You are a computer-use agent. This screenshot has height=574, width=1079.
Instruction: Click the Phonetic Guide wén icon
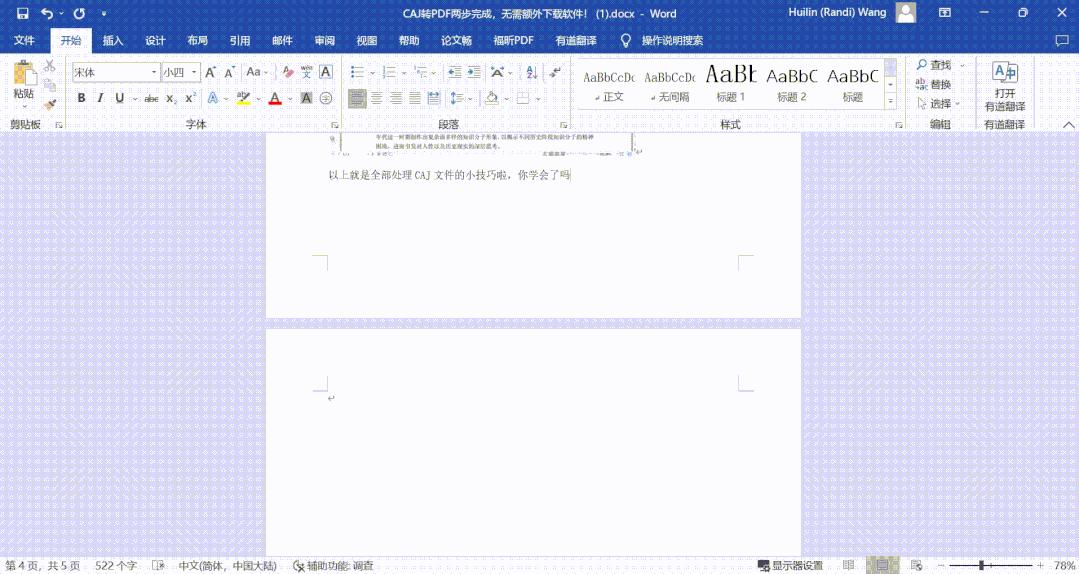tap(307, 72)
